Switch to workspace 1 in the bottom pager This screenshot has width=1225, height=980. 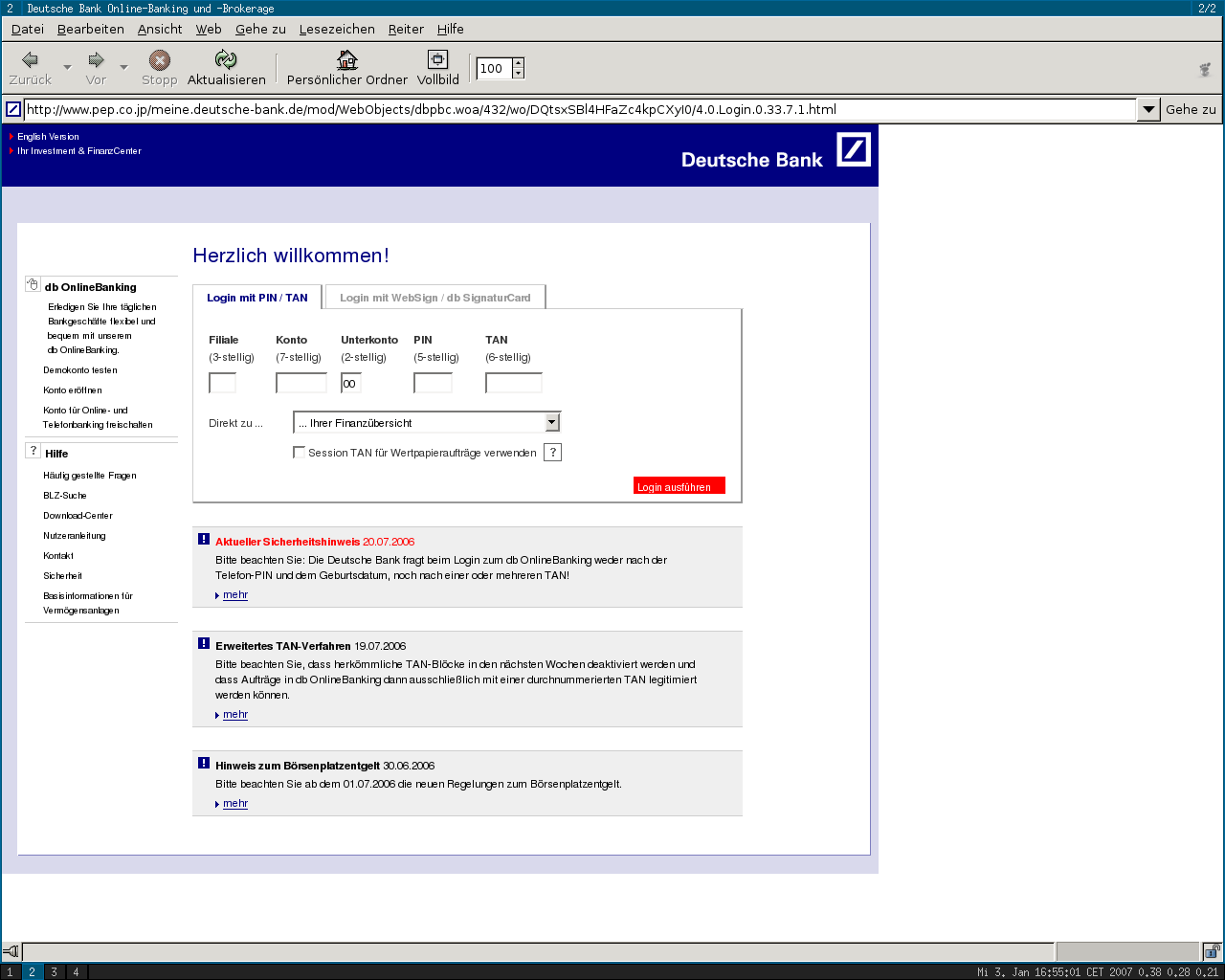[x=10, y=972]
